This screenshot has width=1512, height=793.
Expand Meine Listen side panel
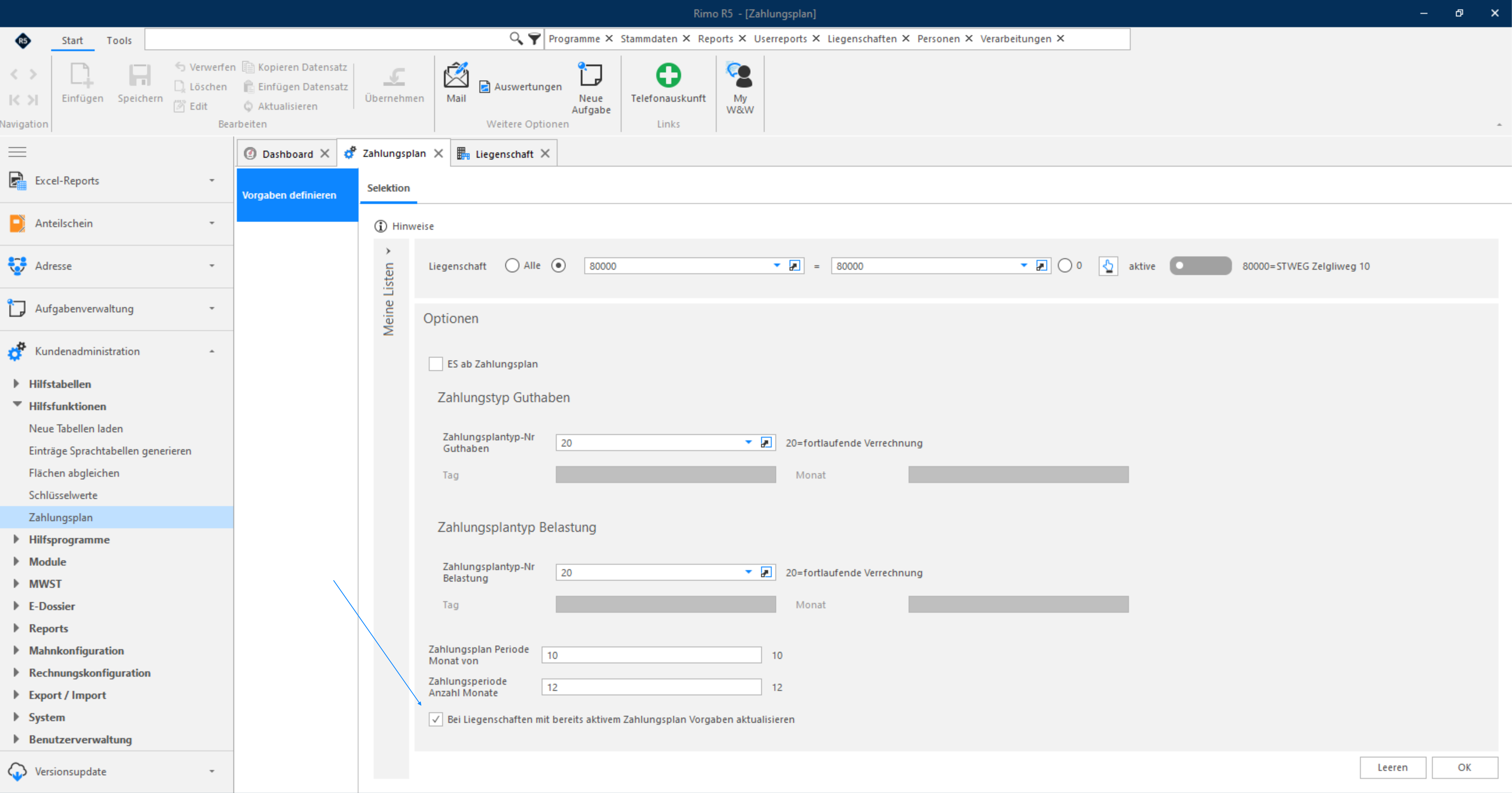tap(388, 251)
